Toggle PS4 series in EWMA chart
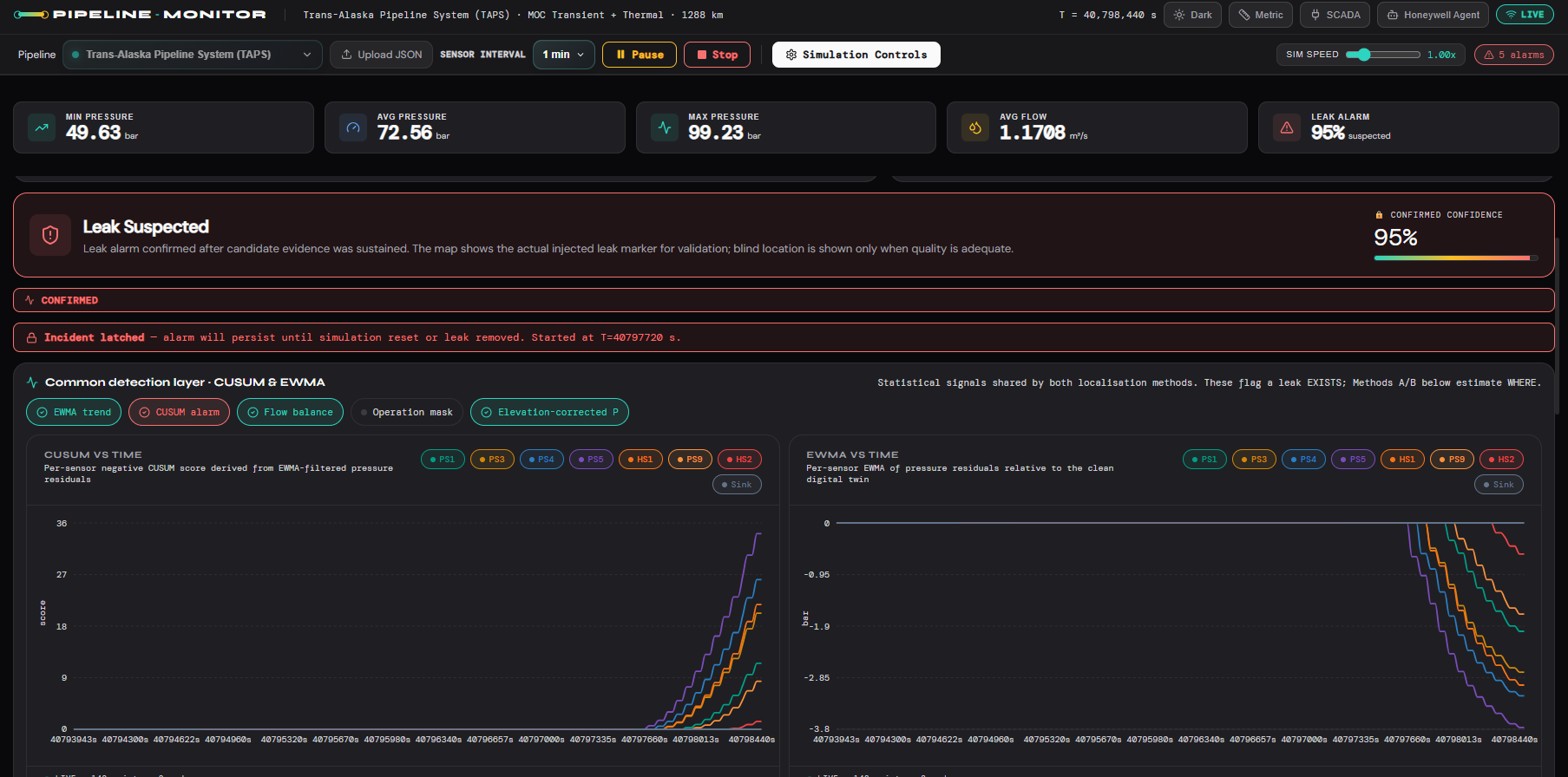Image resolution: width=1568 pixels, height=777 pixels. point(1303,460)
